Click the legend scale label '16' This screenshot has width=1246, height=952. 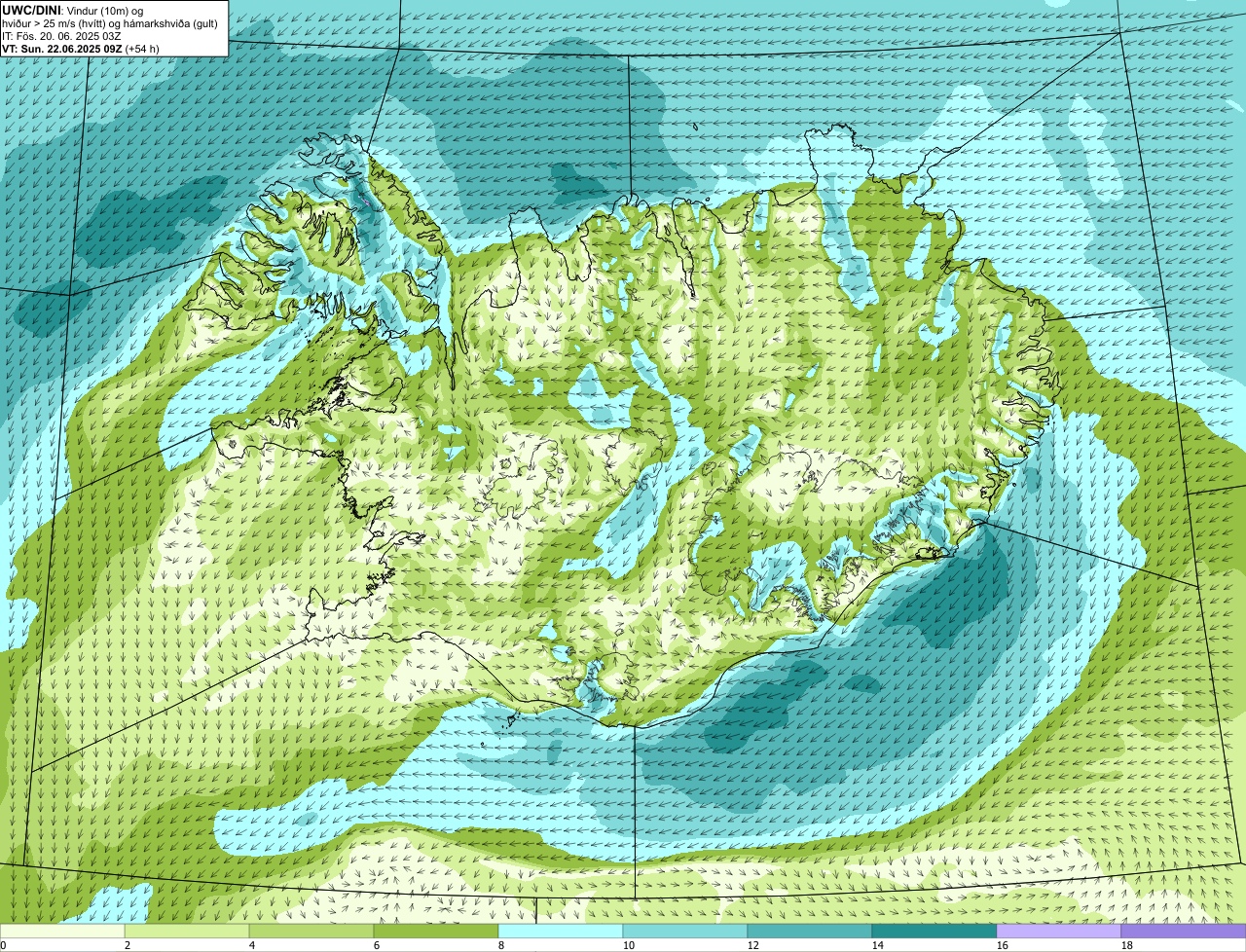pos(1003,945)
